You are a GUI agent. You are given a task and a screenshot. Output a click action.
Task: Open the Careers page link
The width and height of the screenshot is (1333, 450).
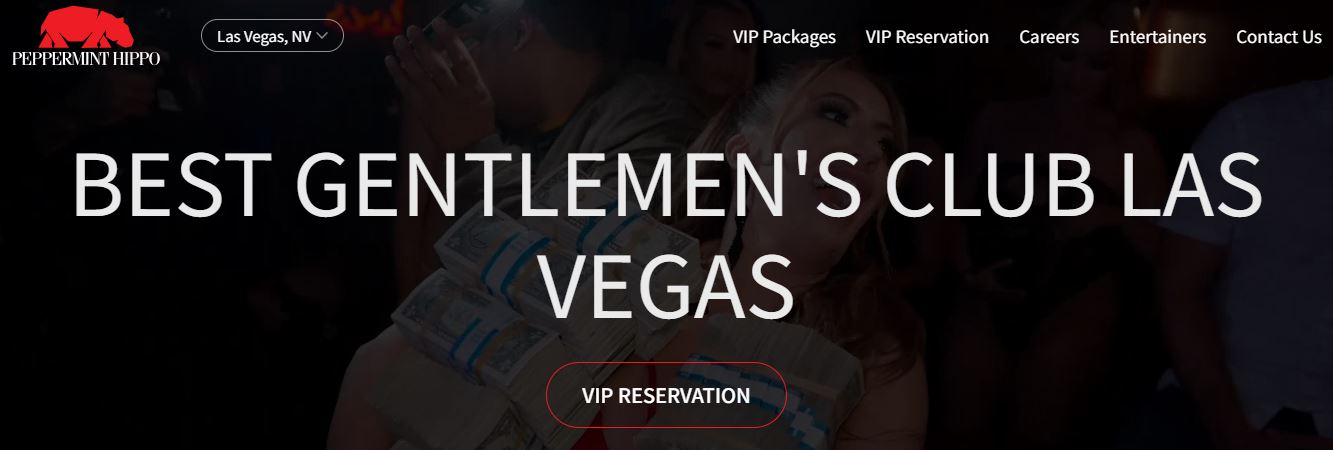coord(1049,37)
